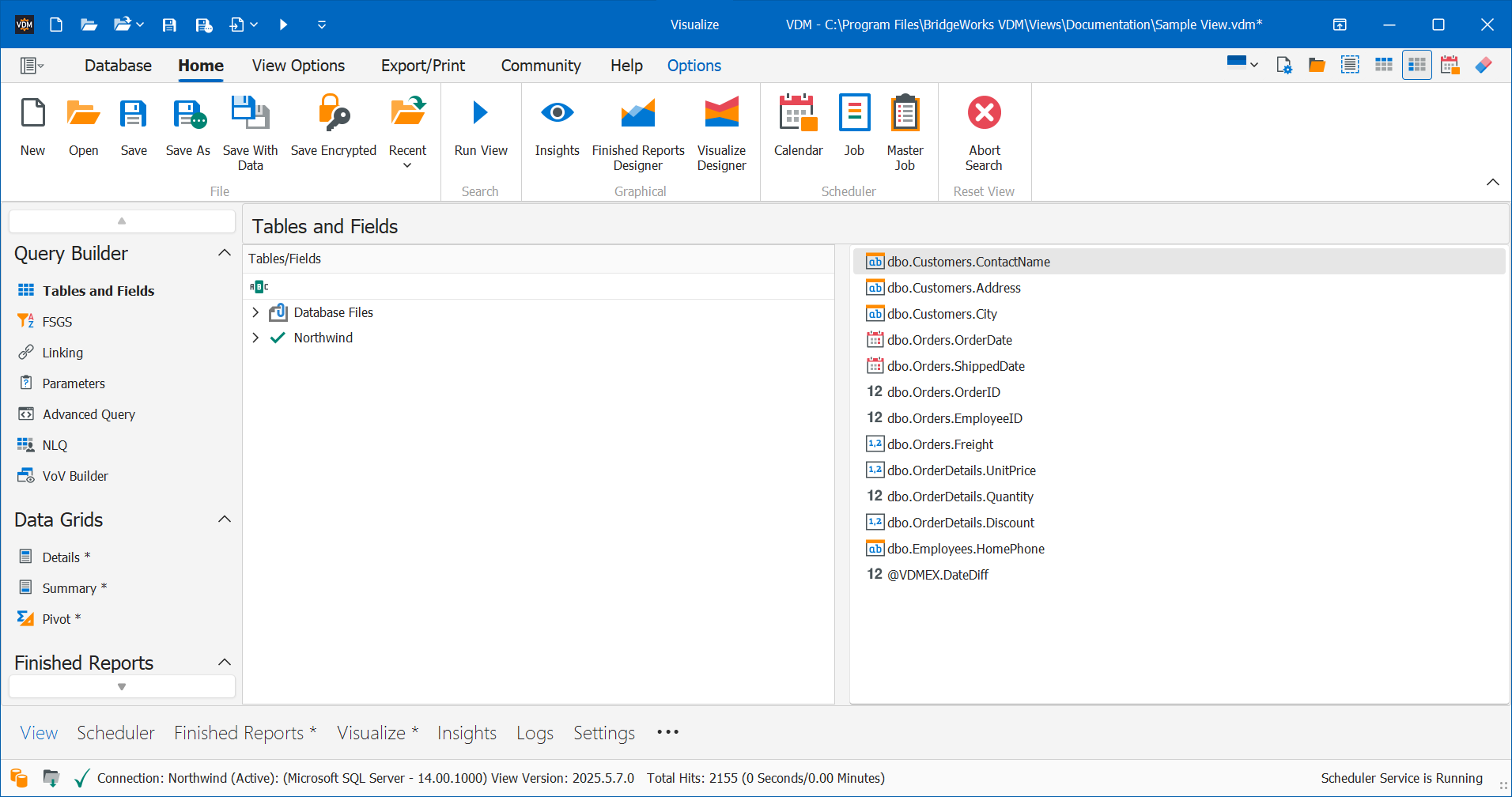Switch to bottom Visualize tab
Image resolution: width=1512 pixels, height=797 pixels.
[x=377, y=733]
